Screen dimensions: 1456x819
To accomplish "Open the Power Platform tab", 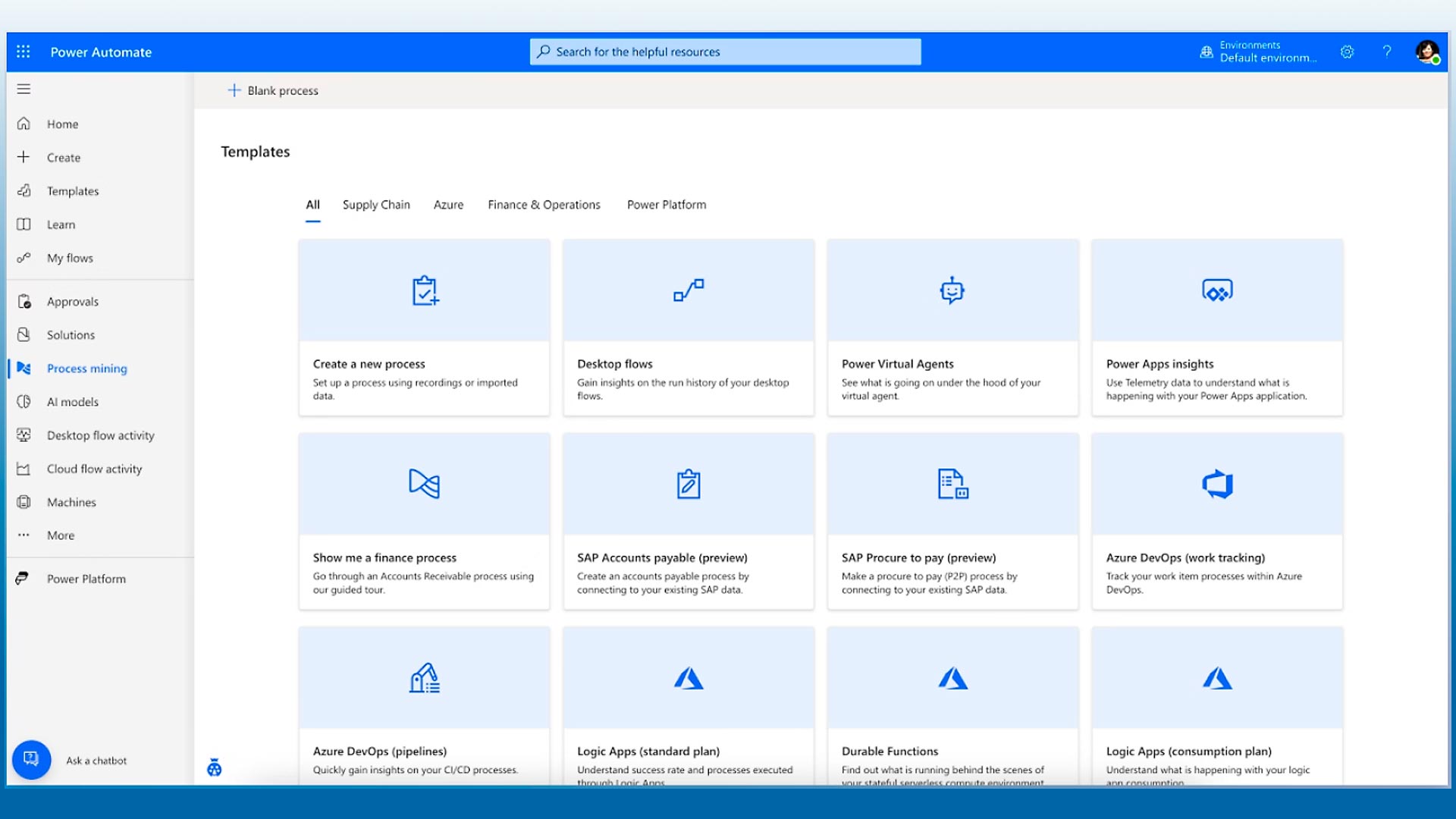I will point(666,205).
